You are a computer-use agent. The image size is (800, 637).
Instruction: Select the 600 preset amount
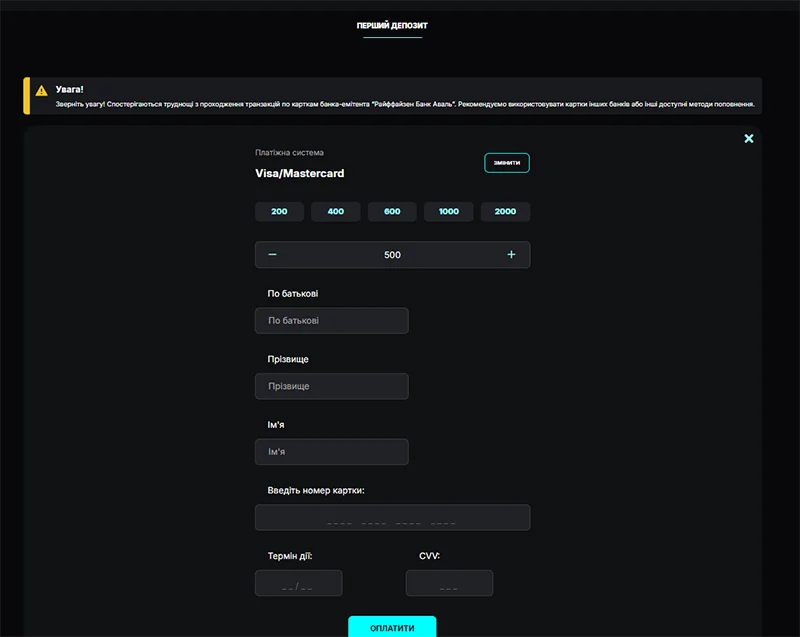[x=392, y=211]
